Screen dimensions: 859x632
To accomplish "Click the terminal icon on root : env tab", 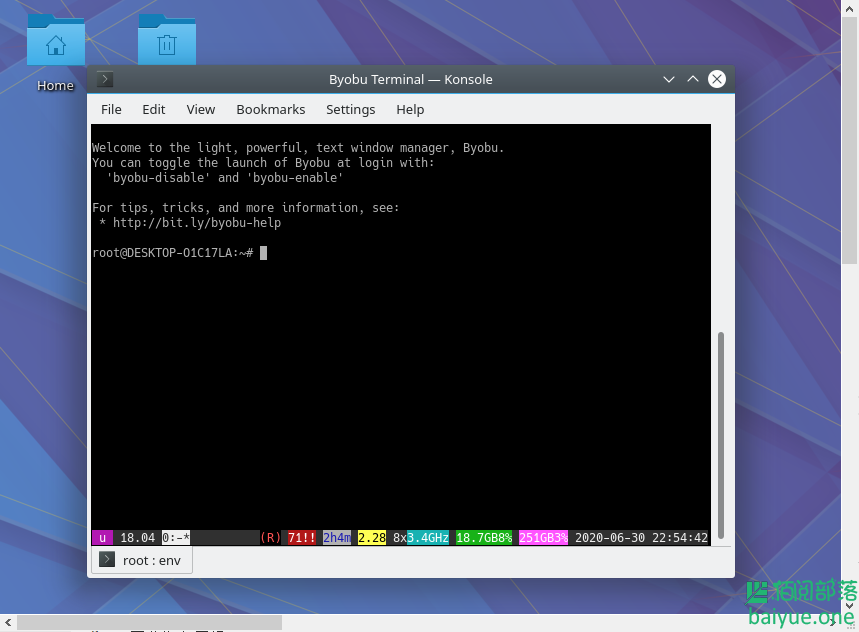I will click(107, 560).
